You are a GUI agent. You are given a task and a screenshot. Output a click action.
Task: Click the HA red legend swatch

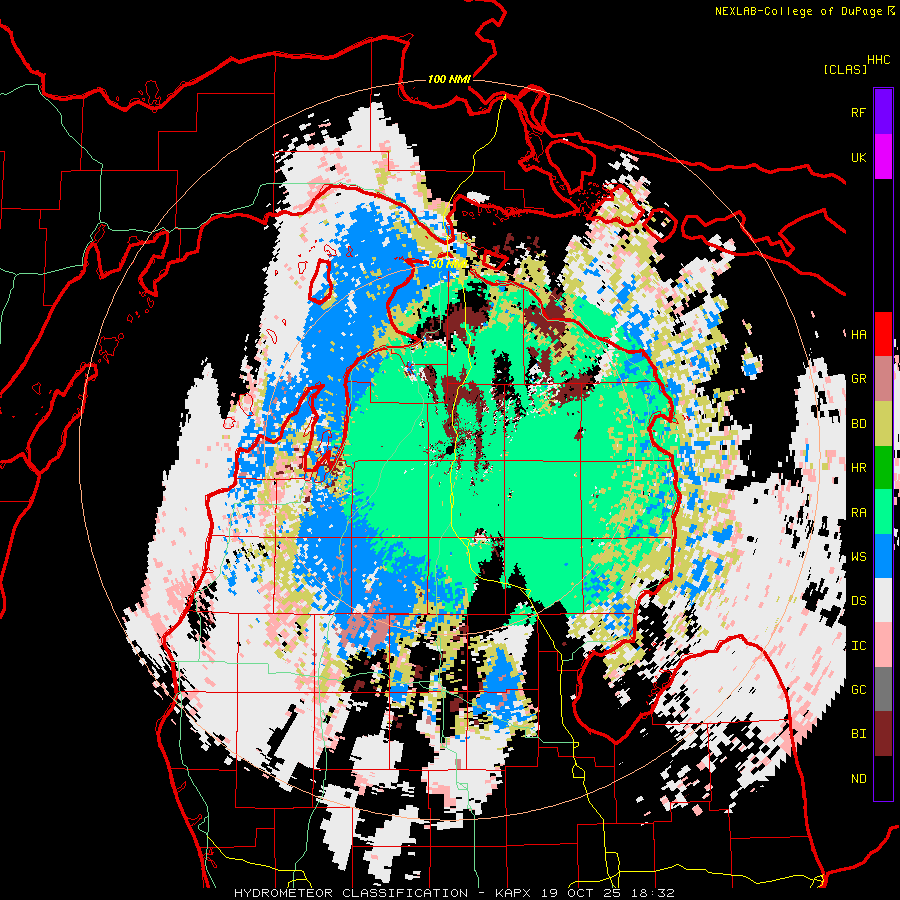pos(883,334)
